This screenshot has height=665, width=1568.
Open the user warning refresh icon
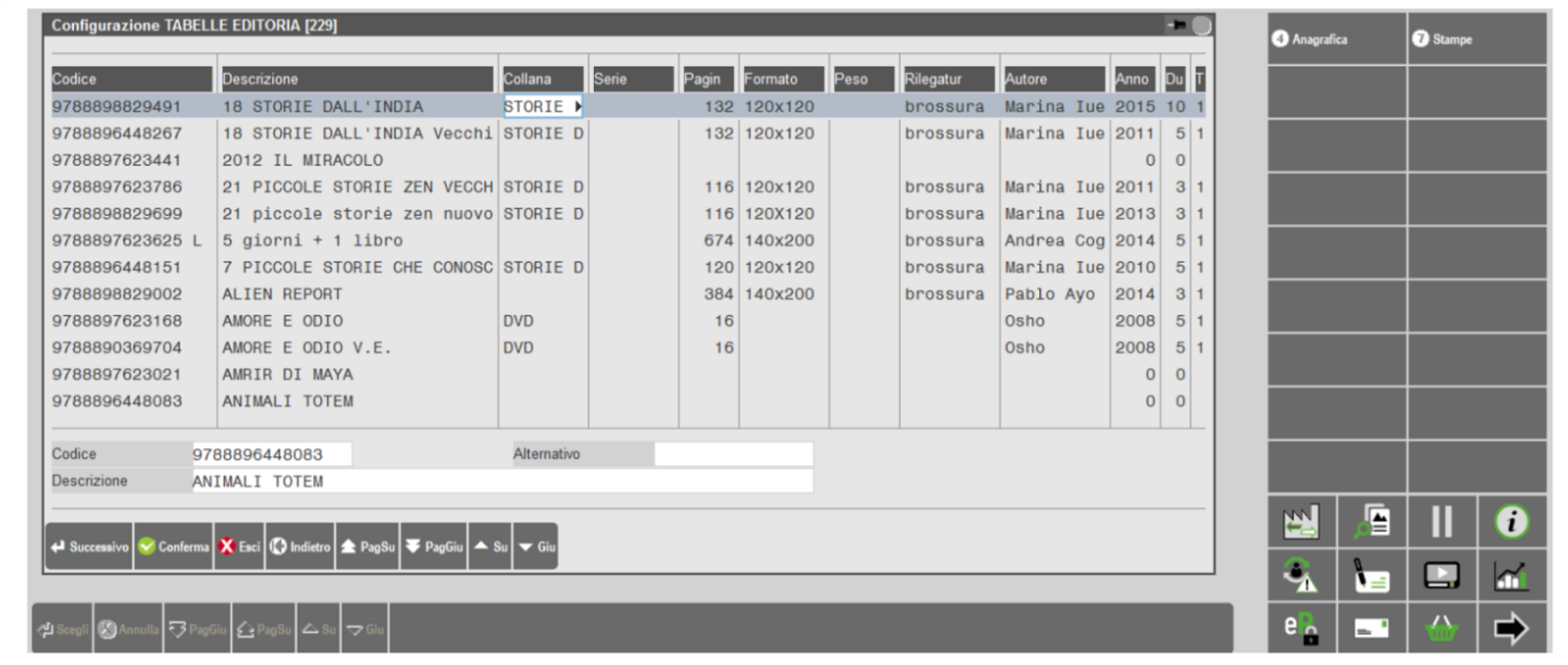tap(1301, 575)
